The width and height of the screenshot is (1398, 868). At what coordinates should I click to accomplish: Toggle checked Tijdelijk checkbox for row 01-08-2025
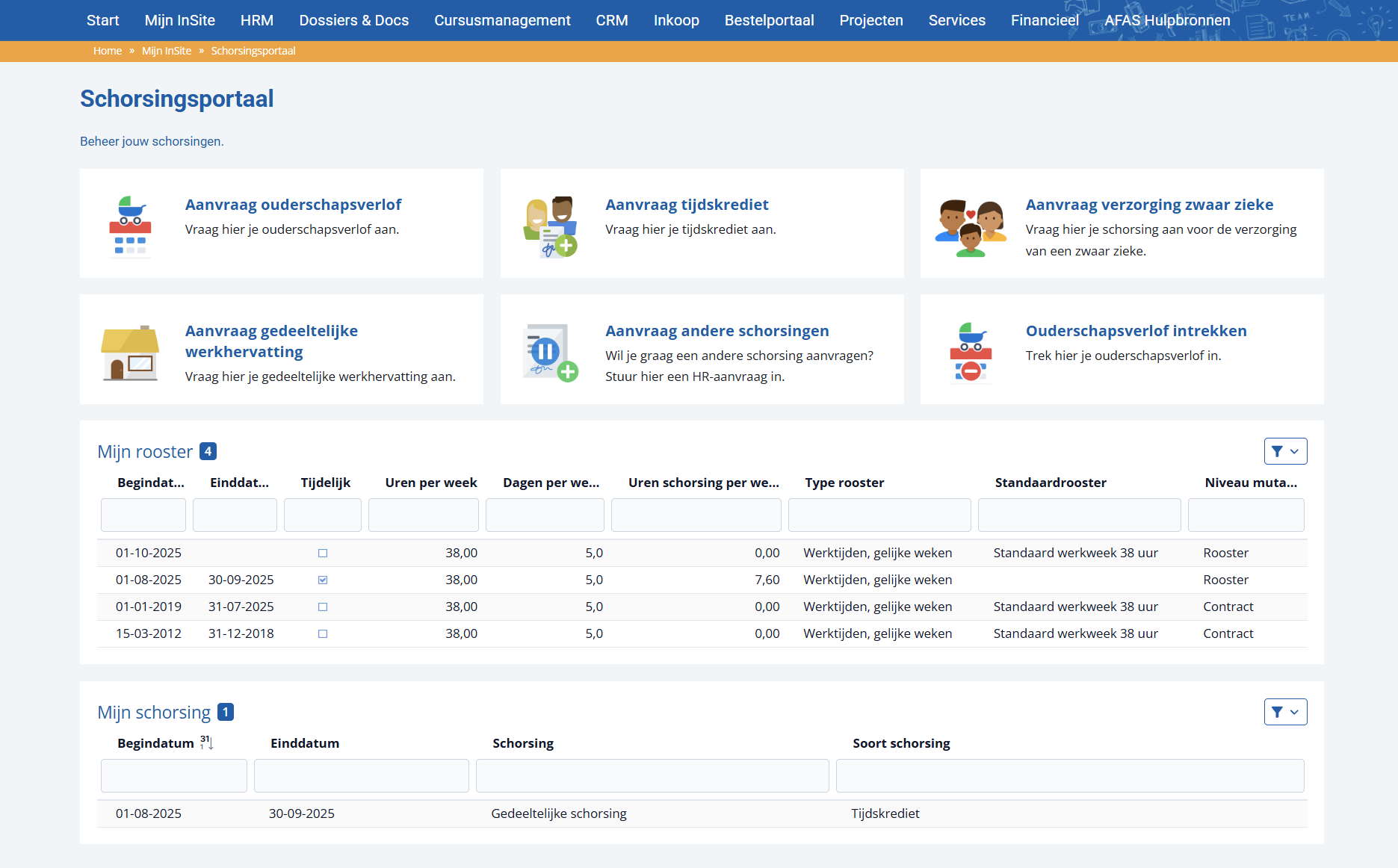coord(323,580)
